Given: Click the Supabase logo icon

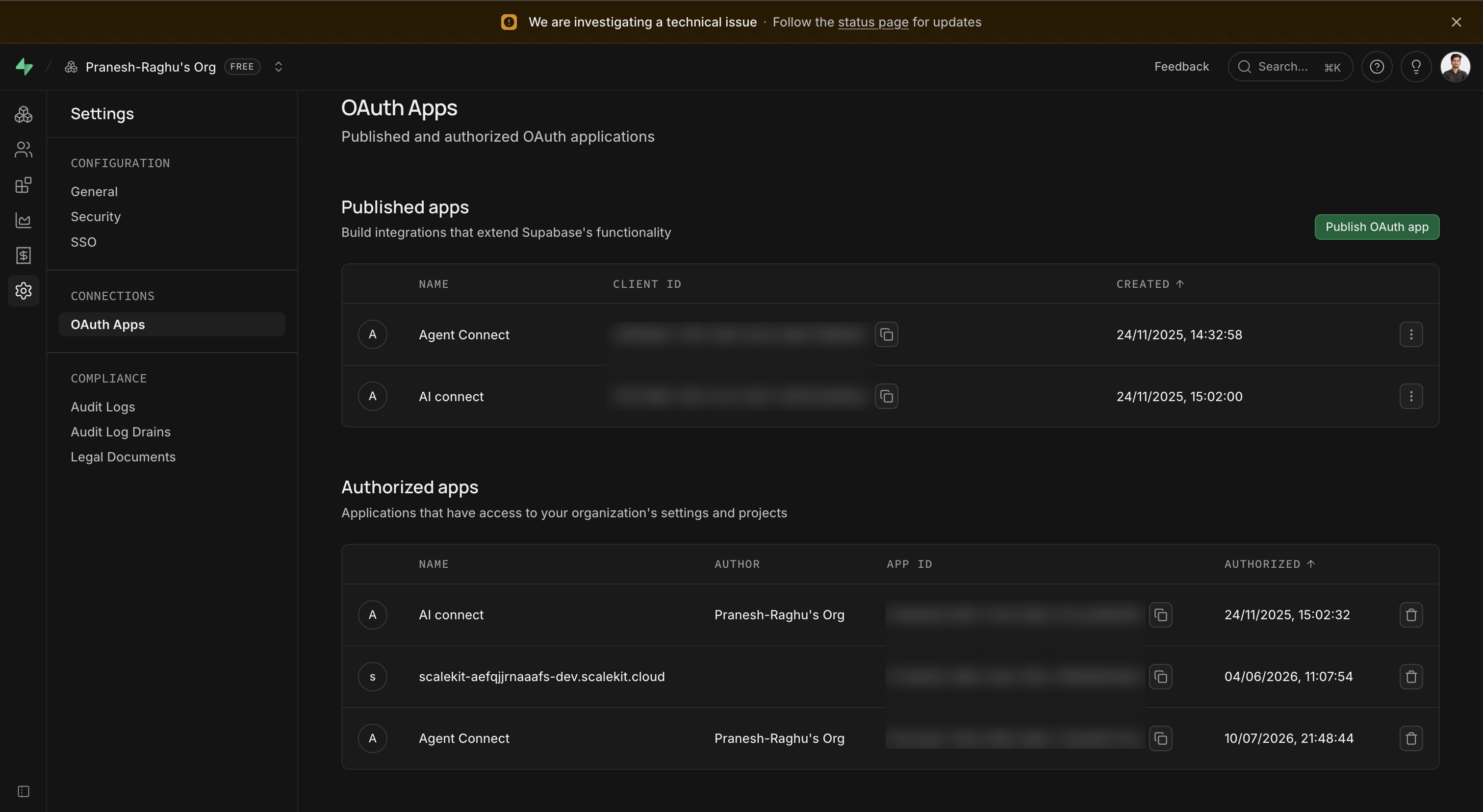Looking at the screenshot, I should tap(24, 67).
